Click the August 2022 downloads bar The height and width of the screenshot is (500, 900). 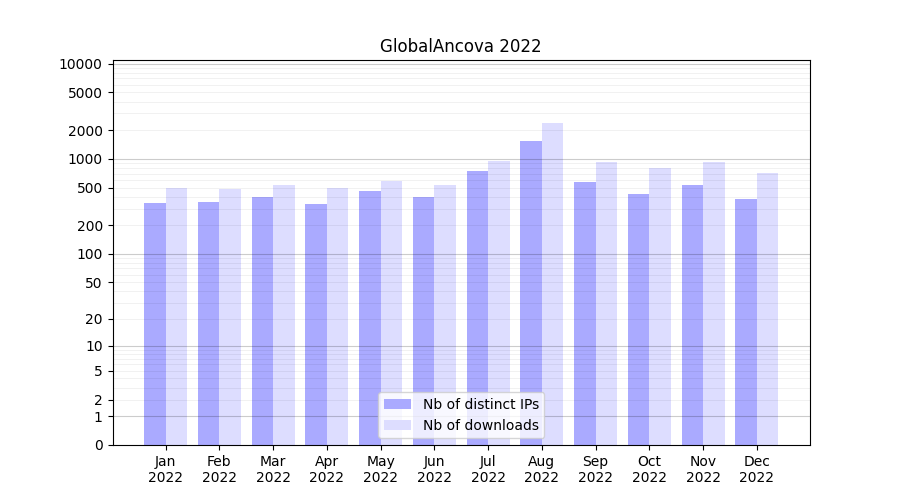[552, 284]
